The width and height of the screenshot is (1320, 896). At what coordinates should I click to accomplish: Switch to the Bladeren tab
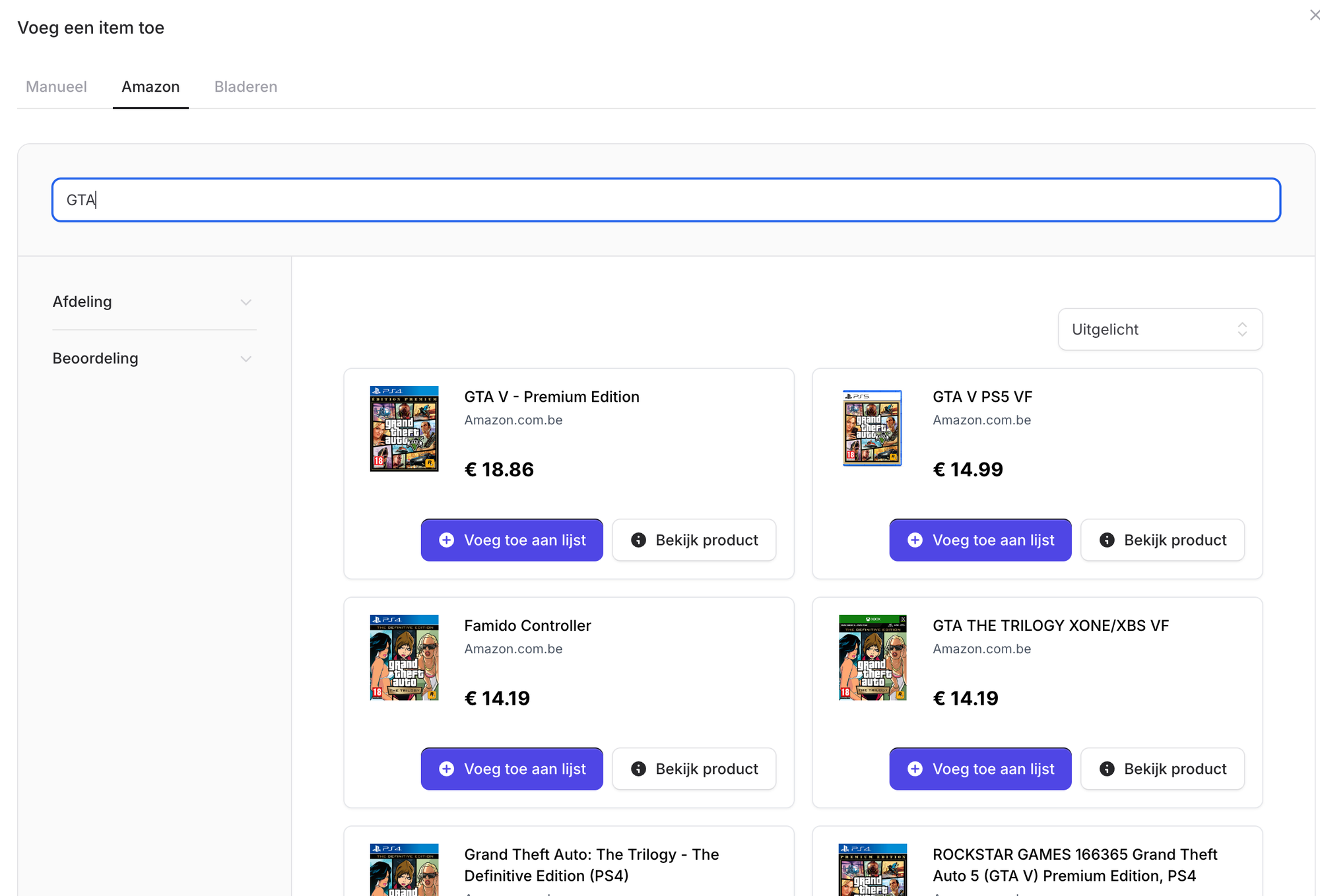[246, 87]
